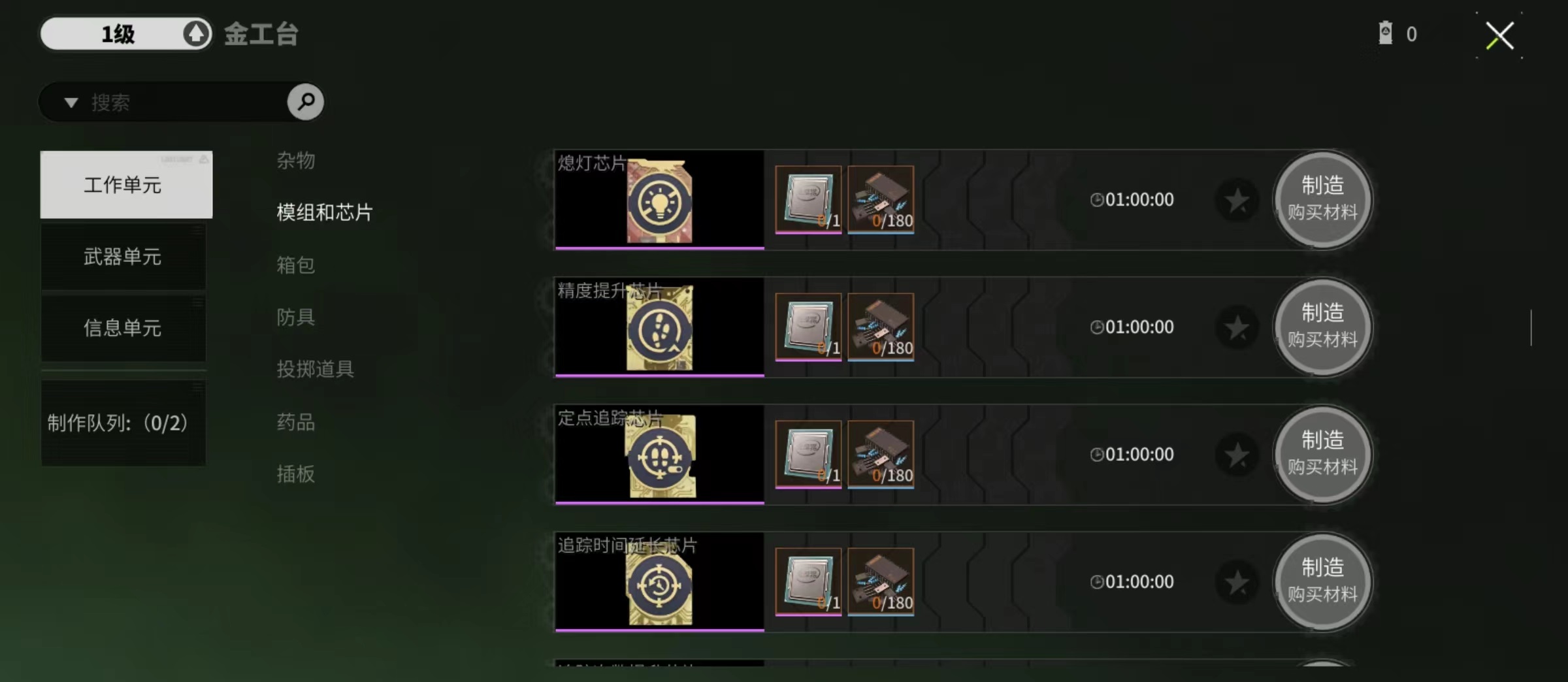Viewport: 1568px width, 682px height.
Task: Switch to the 武器单元 tab
Action: click(123, 257)
